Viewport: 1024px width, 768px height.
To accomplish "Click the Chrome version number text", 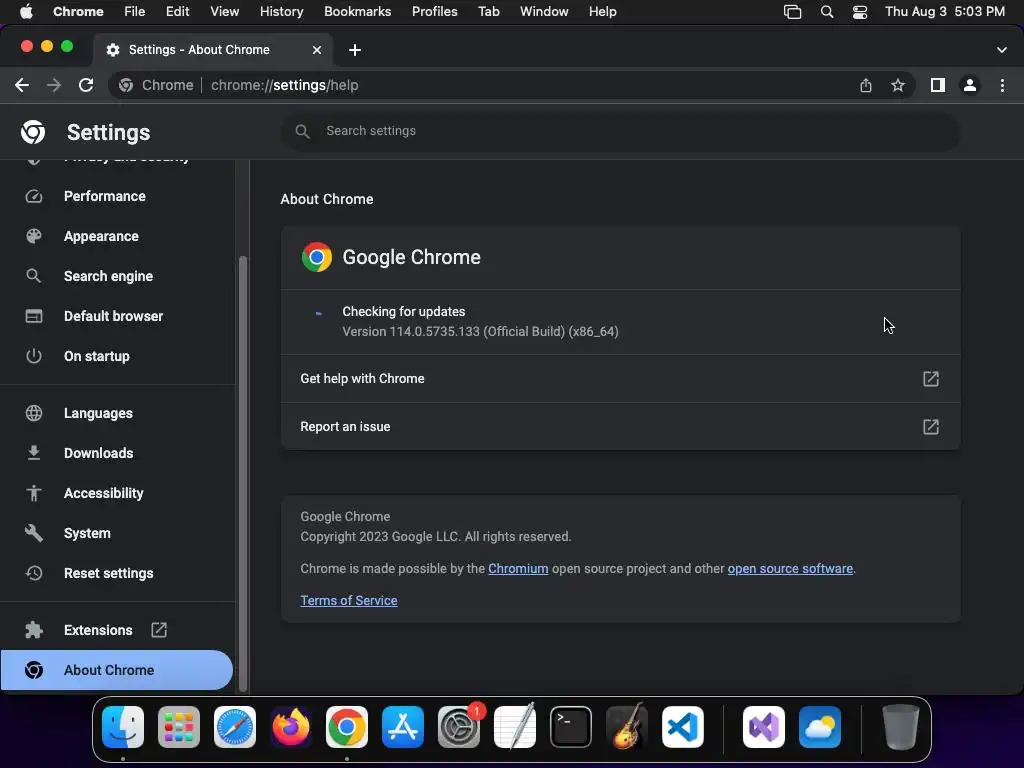I will (480, 332).
